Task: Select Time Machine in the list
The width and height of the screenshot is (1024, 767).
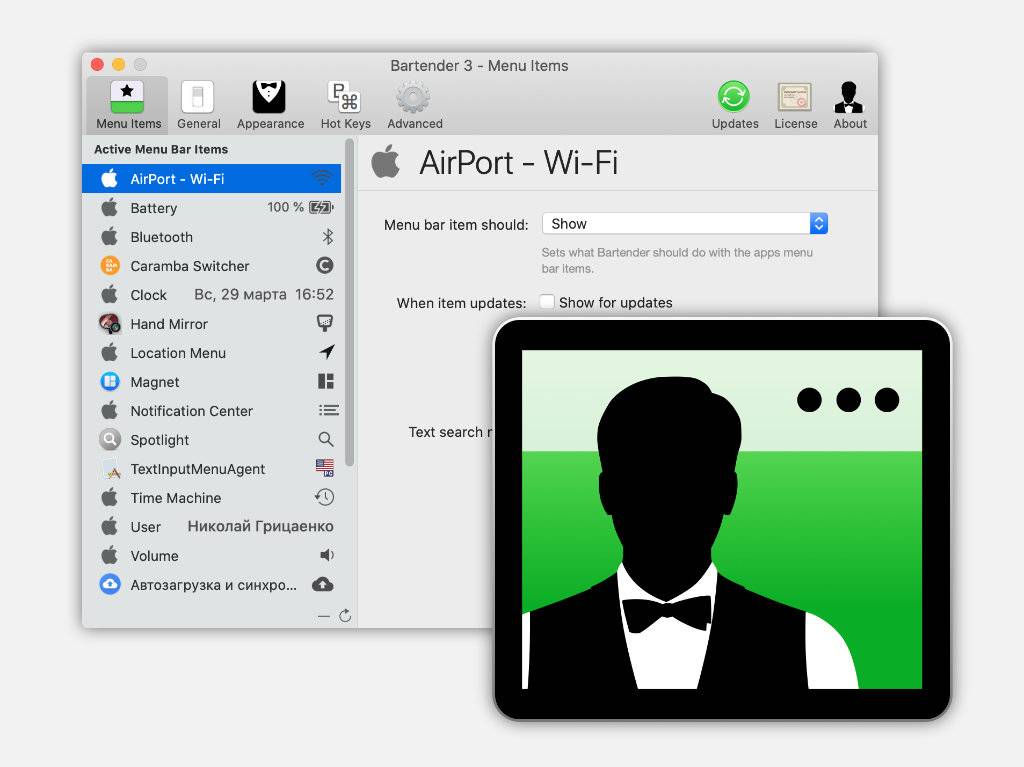Action: 175,498
